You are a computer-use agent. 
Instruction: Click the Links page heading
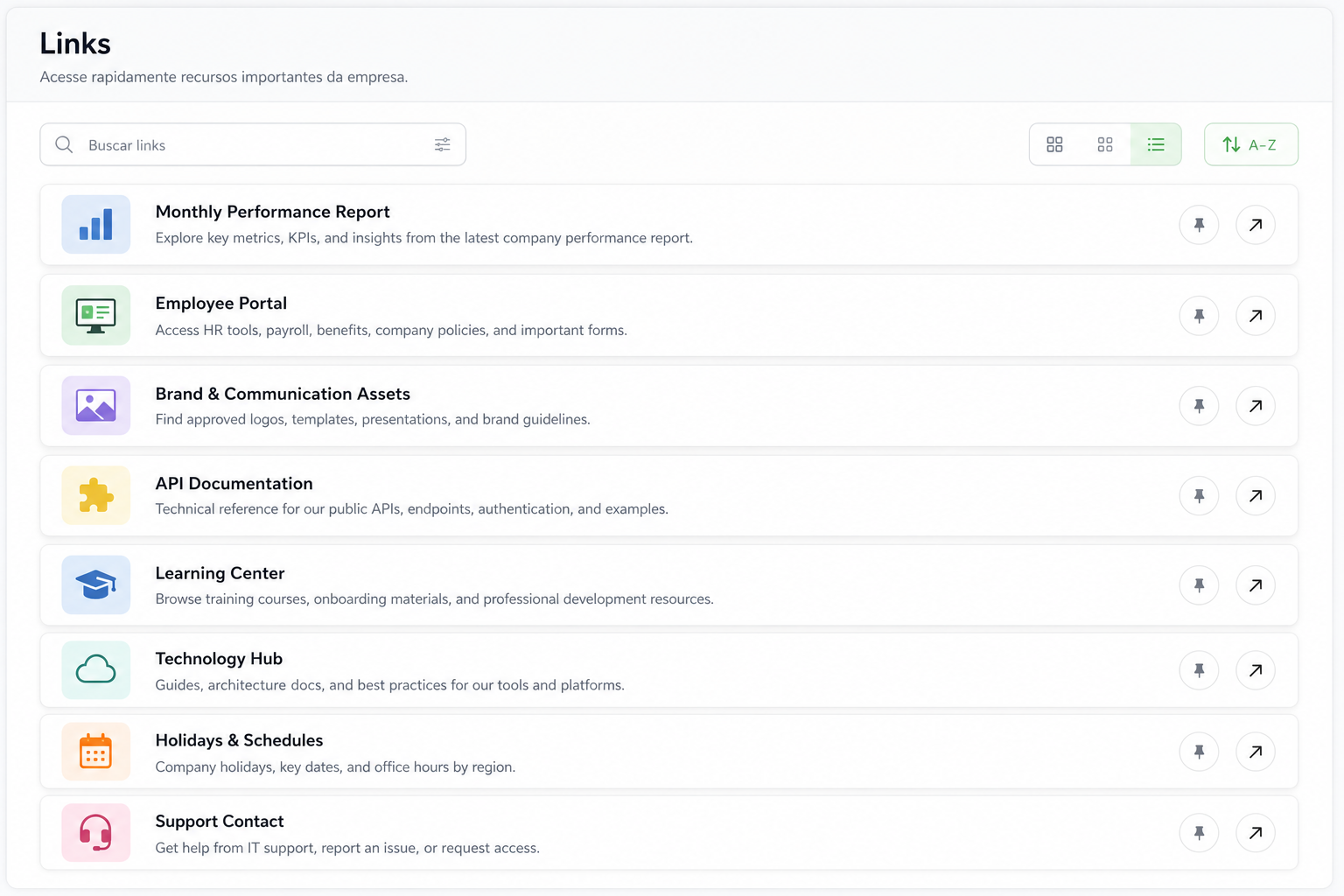point(75,44)
